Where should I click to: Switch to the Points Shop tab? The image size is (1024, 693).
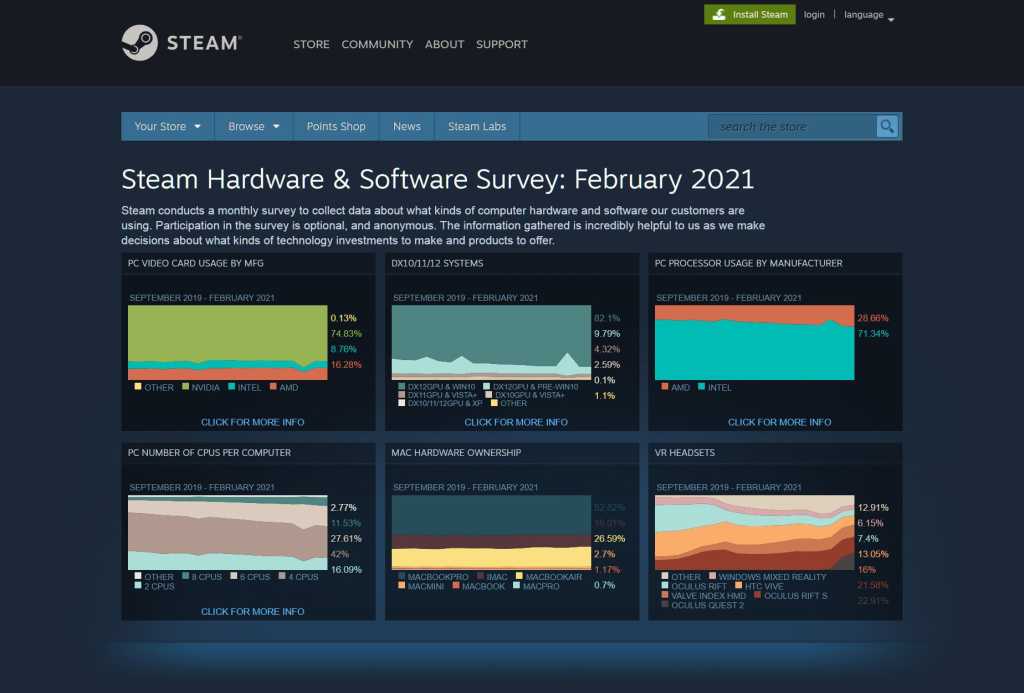(x=336, y=126)
